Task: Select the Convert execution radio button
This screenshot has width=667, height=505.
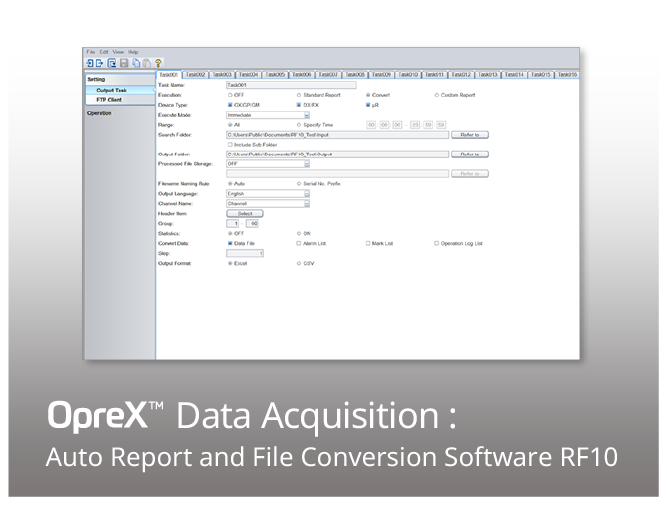Action: (x=368, y=95)
